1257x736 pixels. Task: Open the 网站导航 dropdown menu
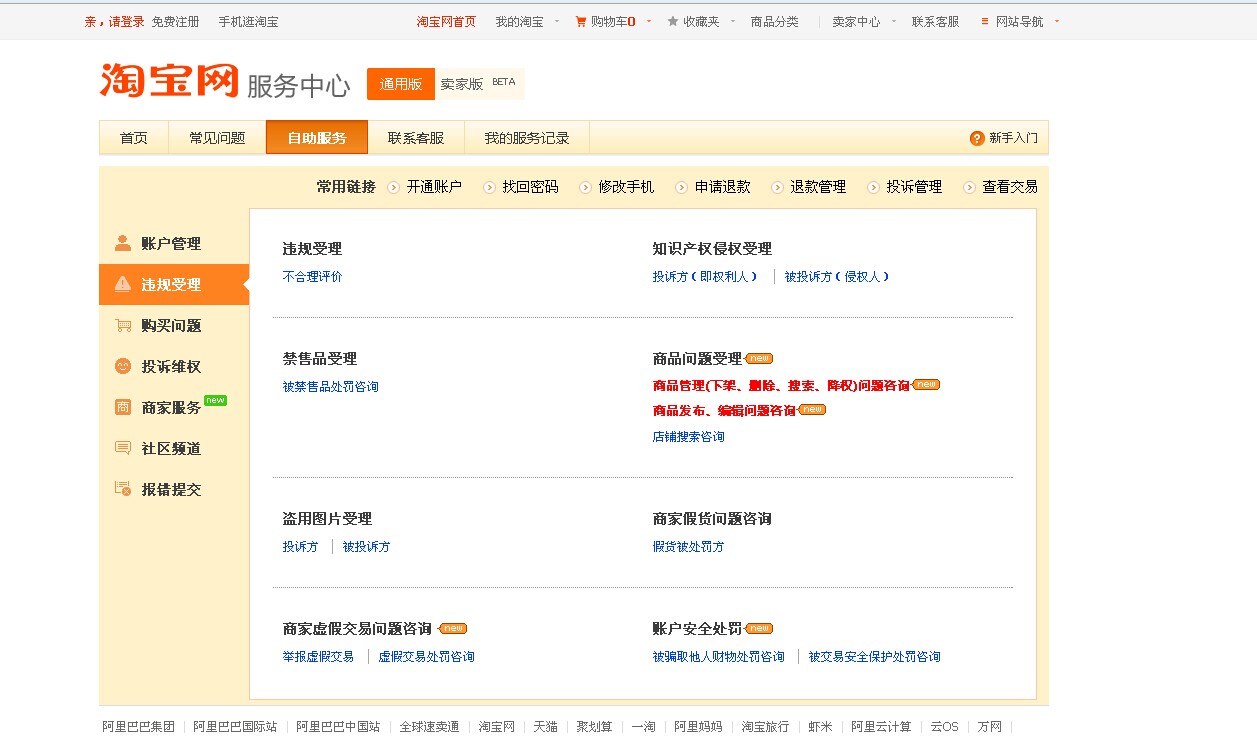tap(1020, 21)
